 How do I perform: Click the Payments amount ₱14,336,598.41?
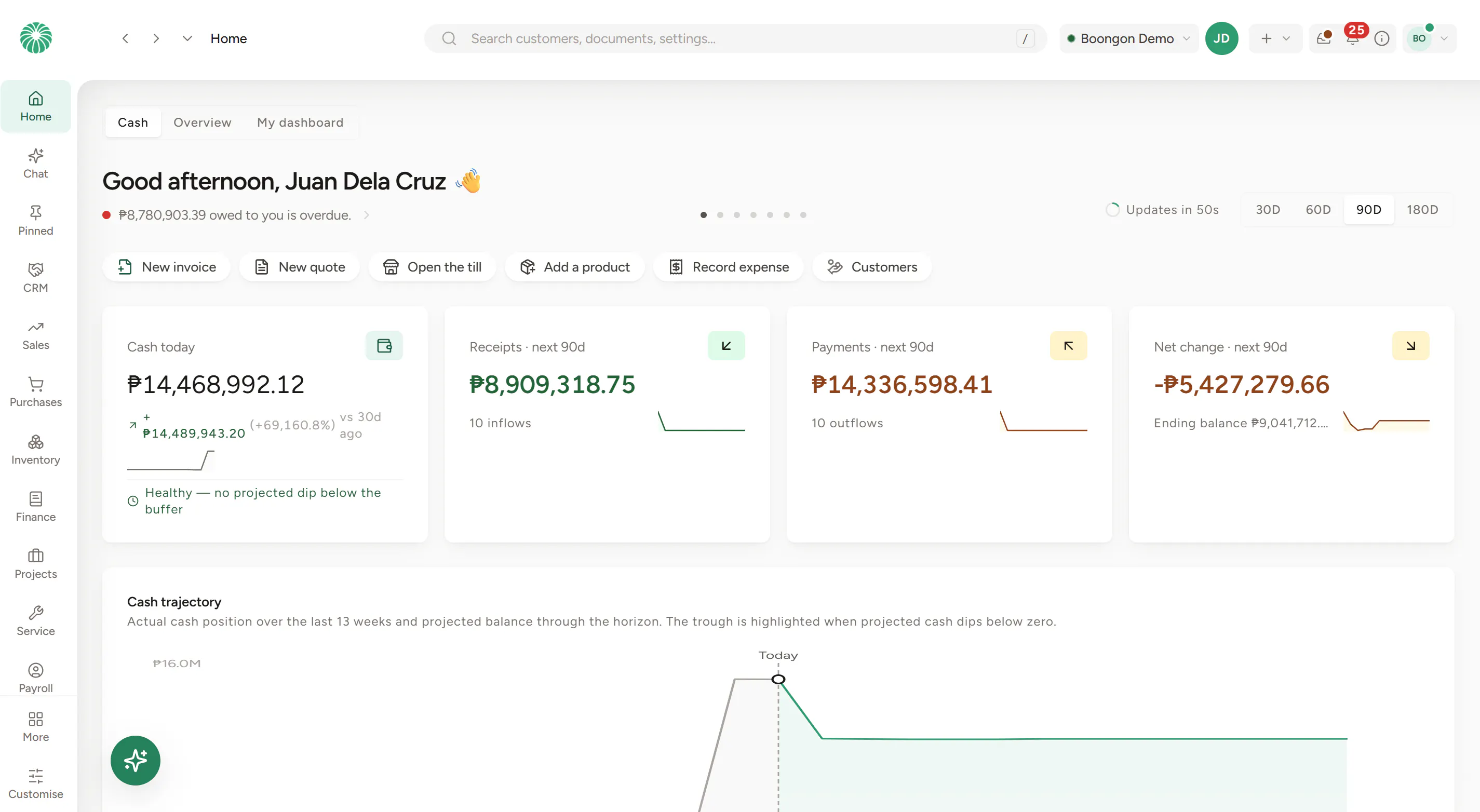coord(902,384)
